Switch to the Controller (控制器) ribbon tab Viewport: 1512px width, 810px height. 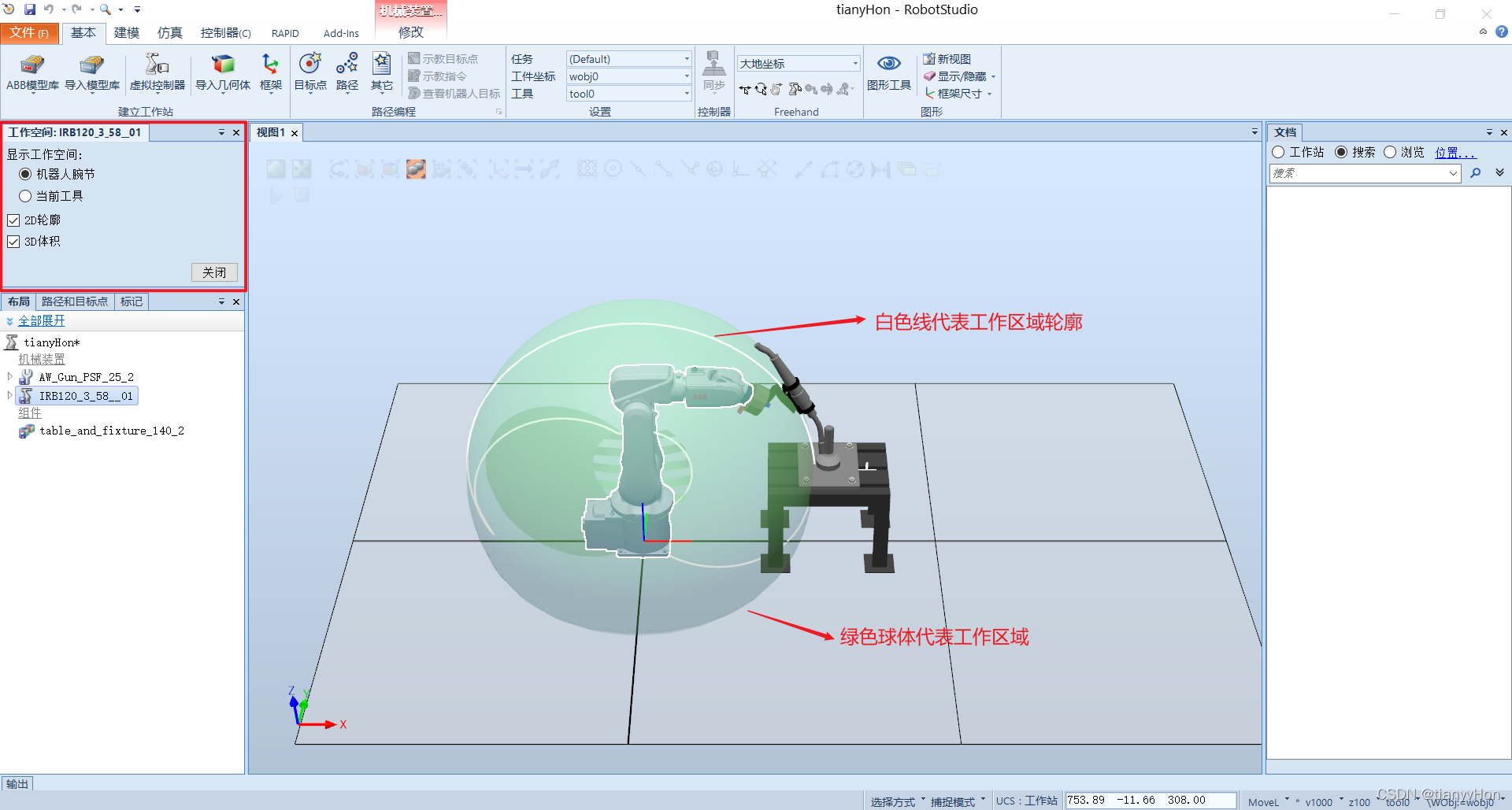[225, 32]
